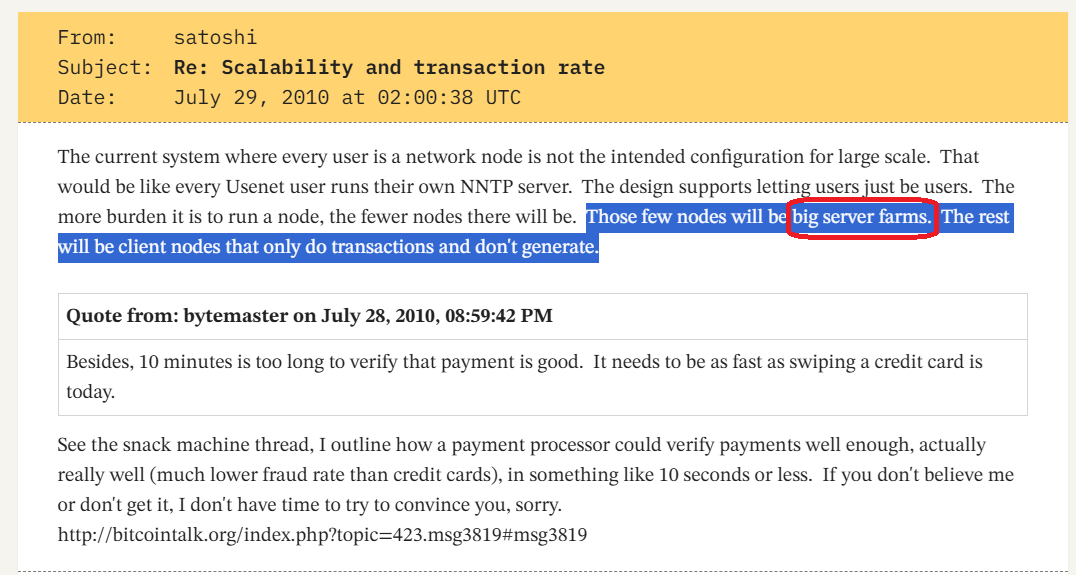Click the sender name satoshi
This screenshot has height=575, width=1076.
tap(215, 38)
